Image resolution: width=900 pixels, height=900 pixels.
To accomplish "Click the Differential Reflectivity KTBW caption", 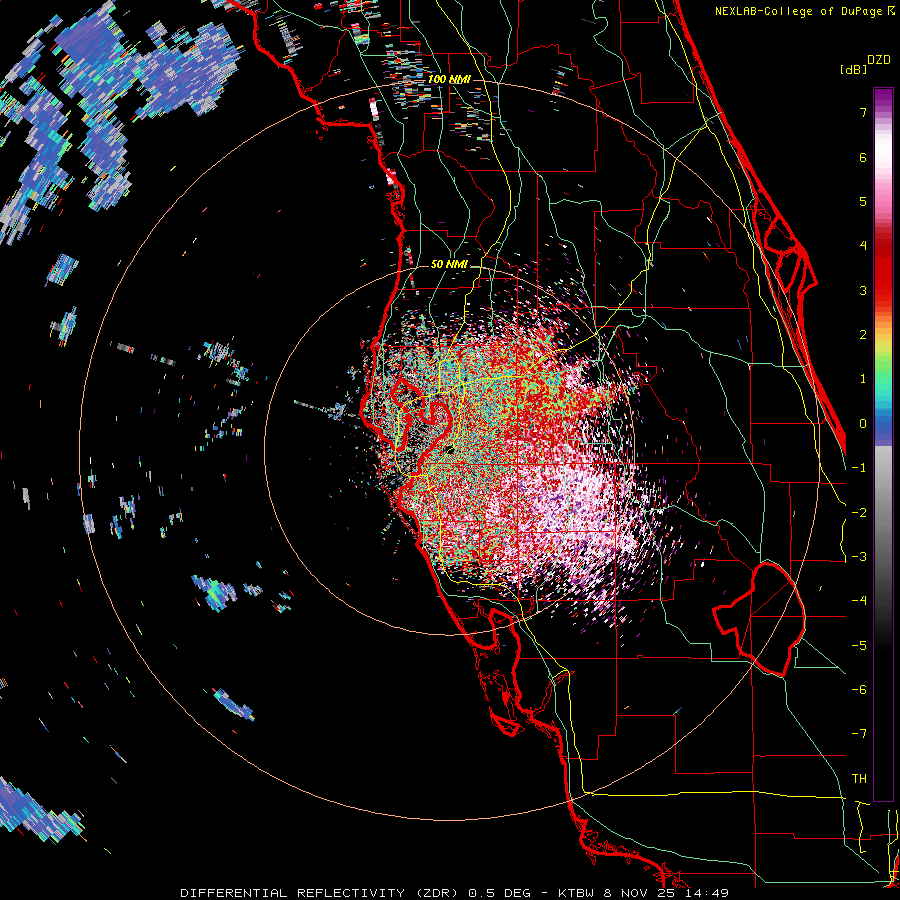I will [x=455, y=893].
